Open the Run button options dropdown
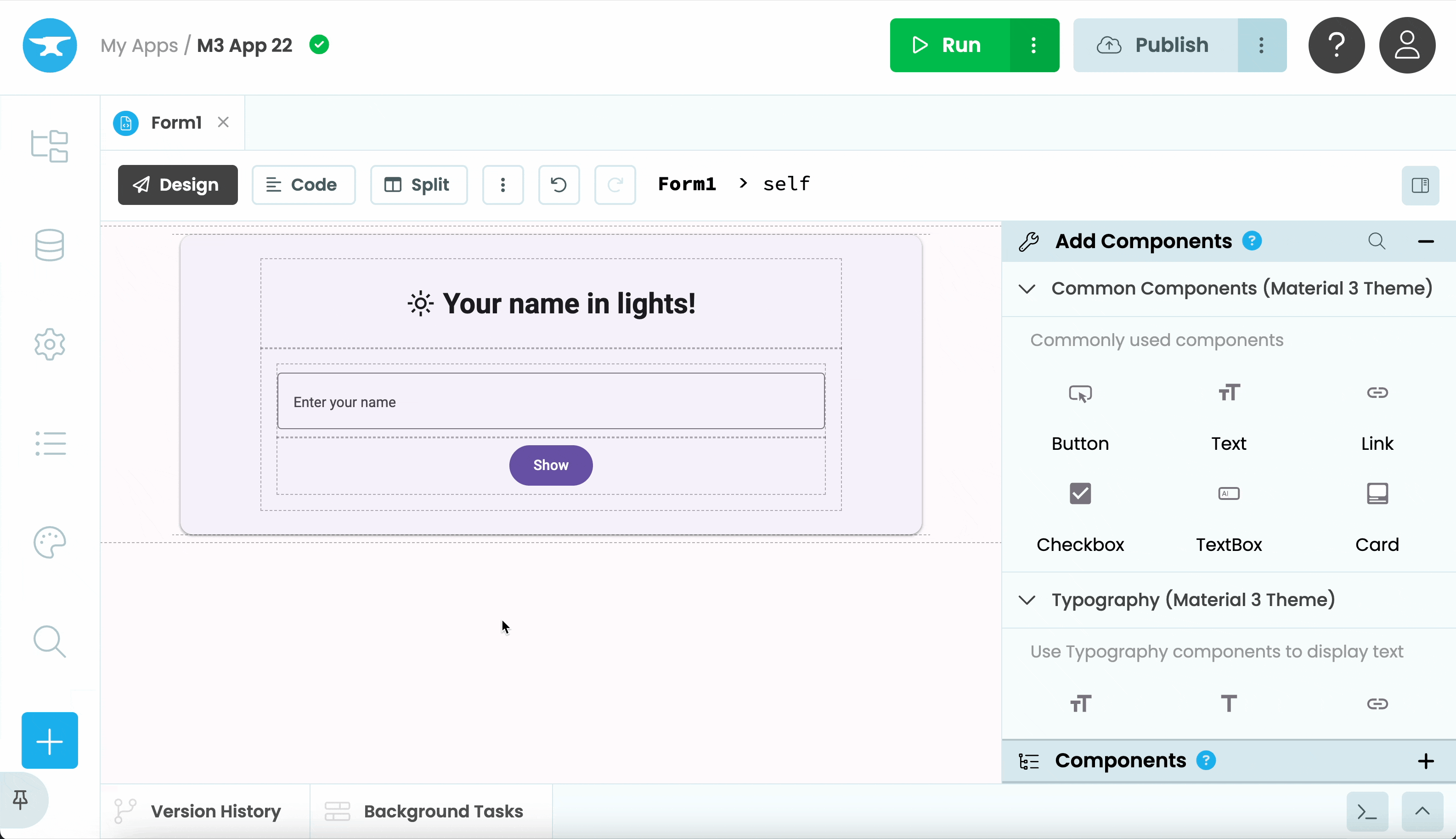Viewport: 1456px width, 839px height. pyautogui.click(x=1034, y=45)
